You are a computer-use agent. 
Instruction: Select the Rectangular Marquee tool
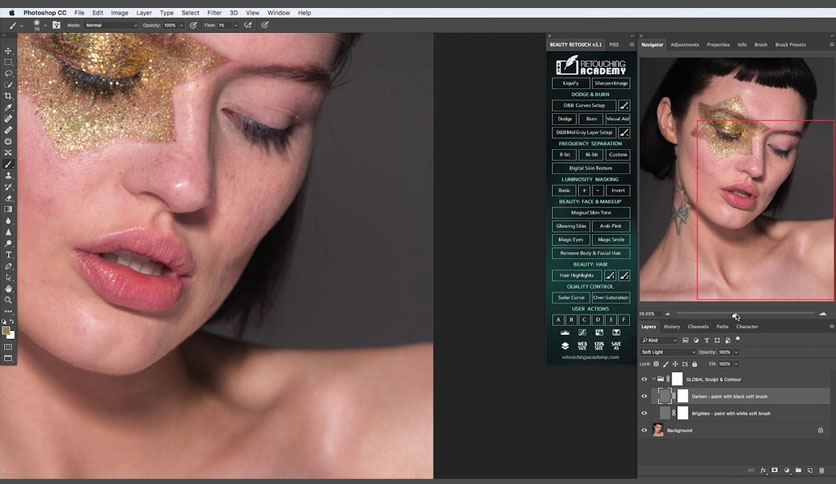point(8,62)
